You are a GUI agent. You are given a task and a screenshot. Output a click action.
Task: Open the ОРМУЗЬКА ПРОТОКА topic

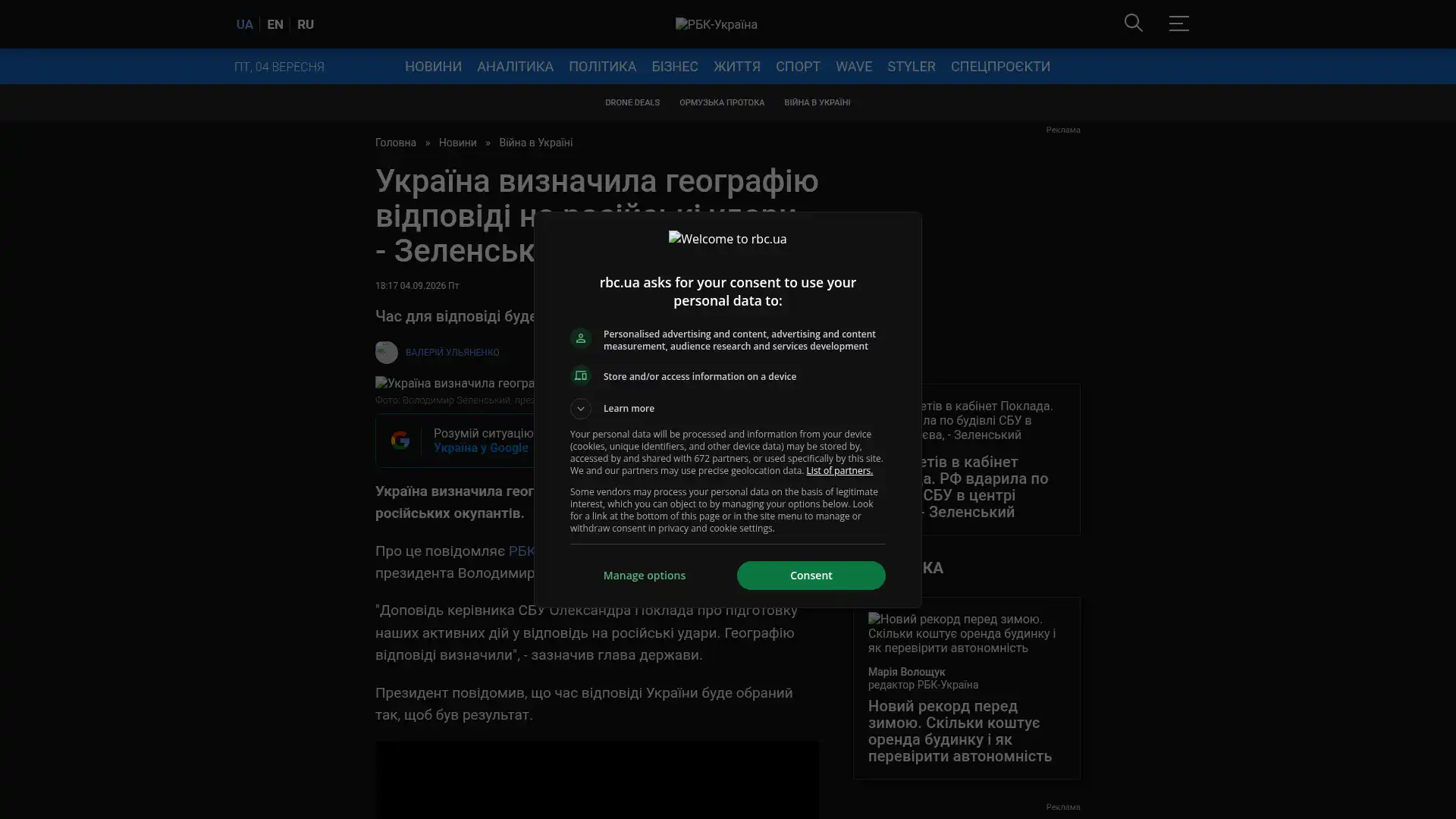[x=722, y=103]
